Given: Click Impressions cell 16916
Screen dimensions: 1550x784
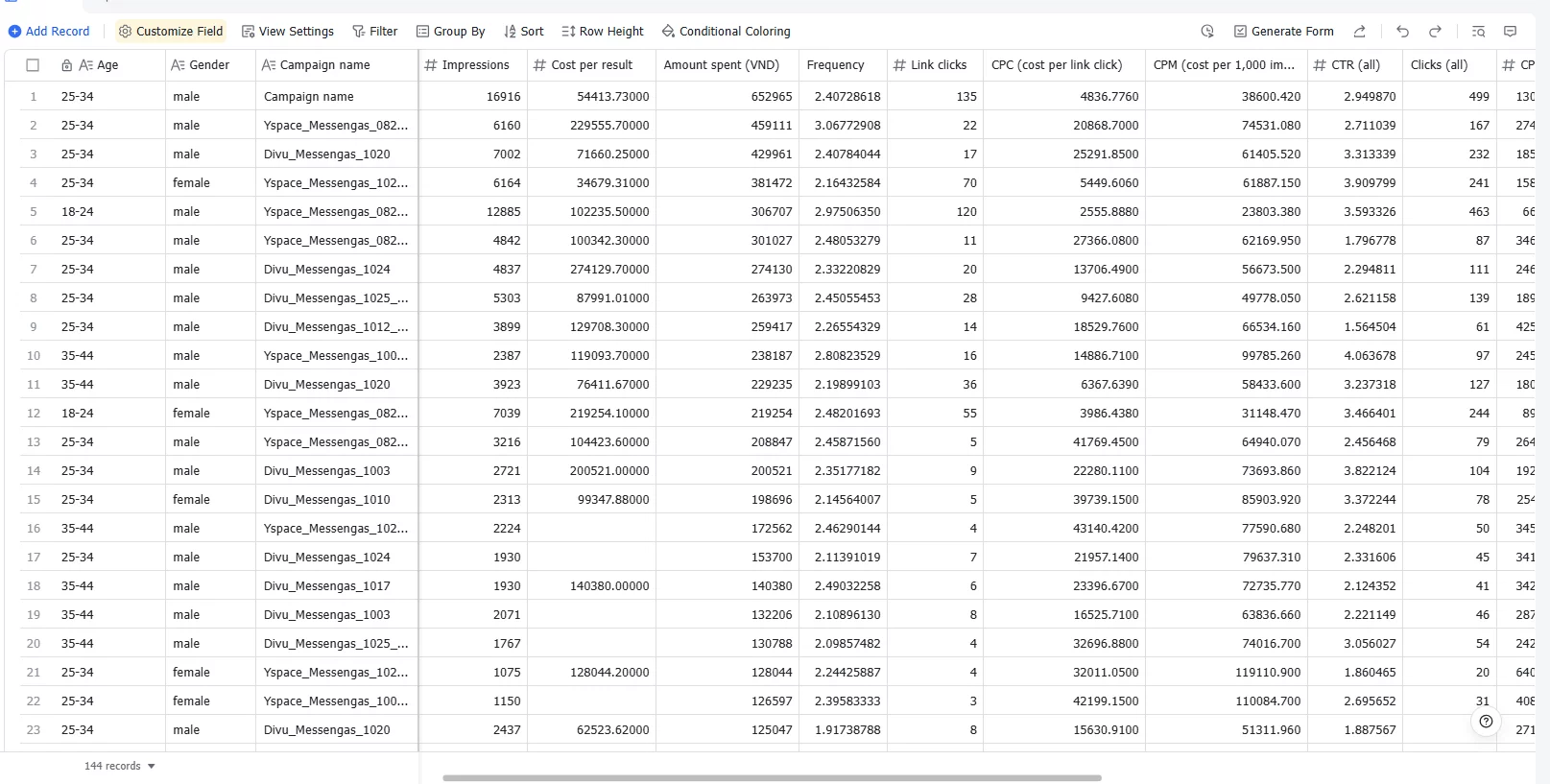Looking at the screenshot, I should pos(473,96).
